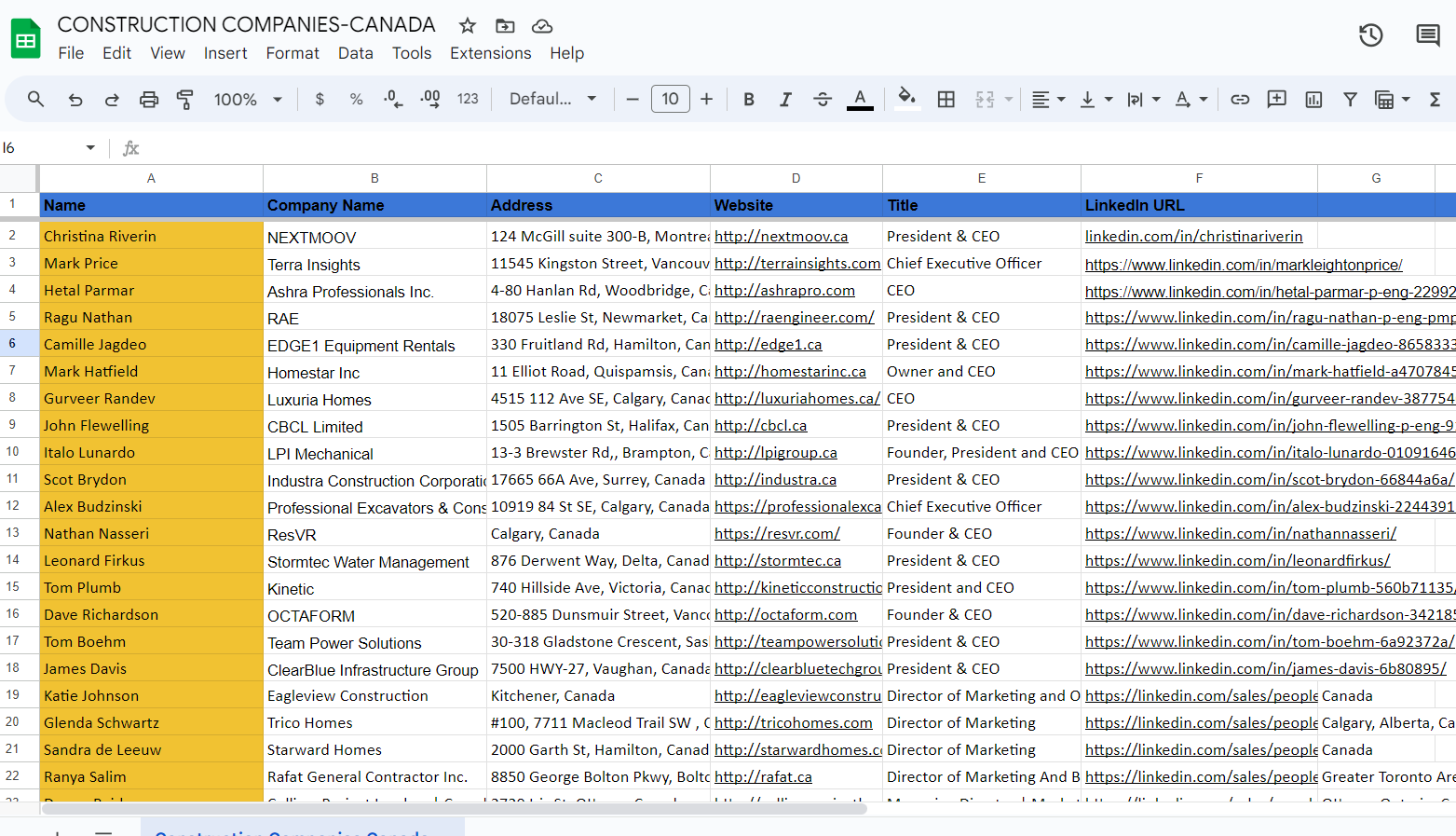Open Christina Riverin's LinkedIn link

(x=1194, y=237)
